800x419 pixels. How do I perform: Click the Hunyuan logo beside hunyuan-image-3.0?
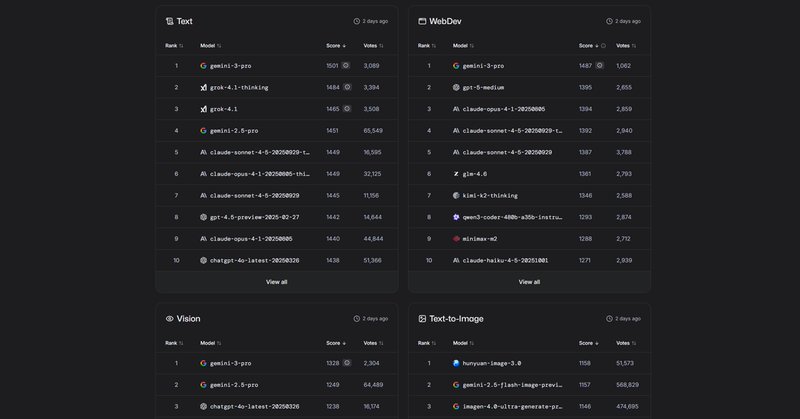pyautogui.click(x=456, y=363)
